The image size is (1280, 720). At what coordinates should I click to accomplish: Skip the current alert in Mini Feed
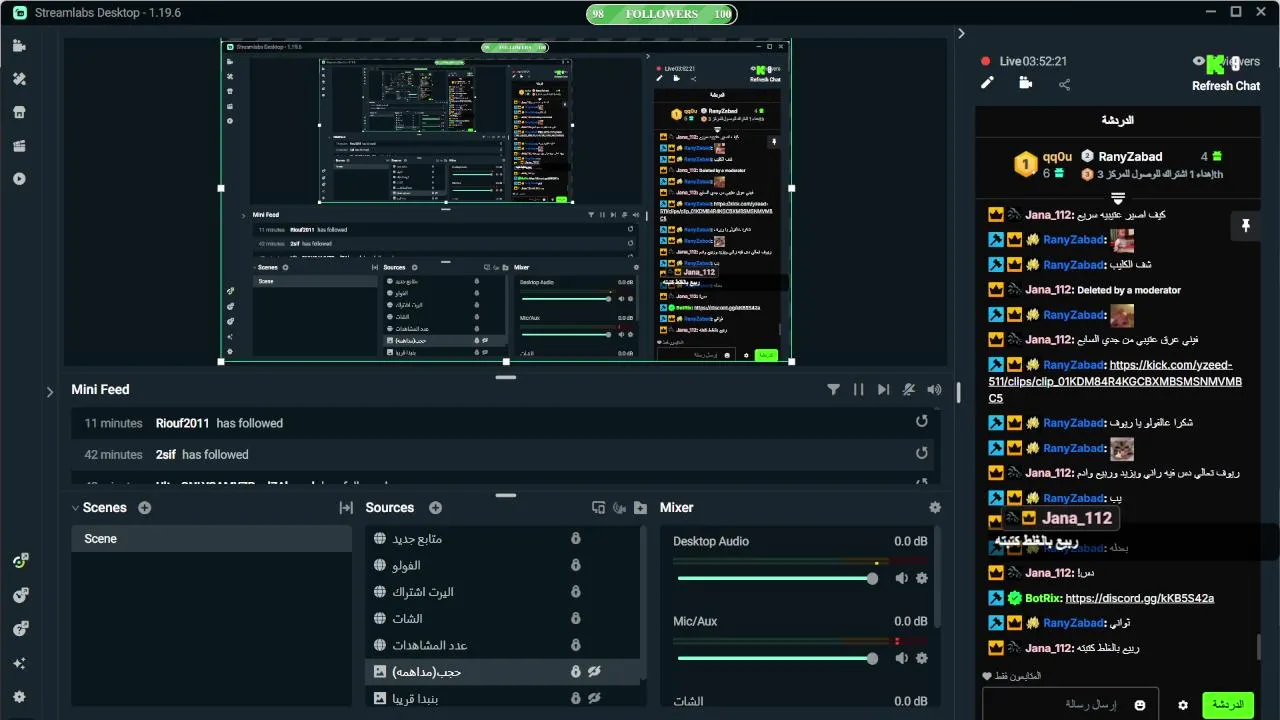coord(883,390)
